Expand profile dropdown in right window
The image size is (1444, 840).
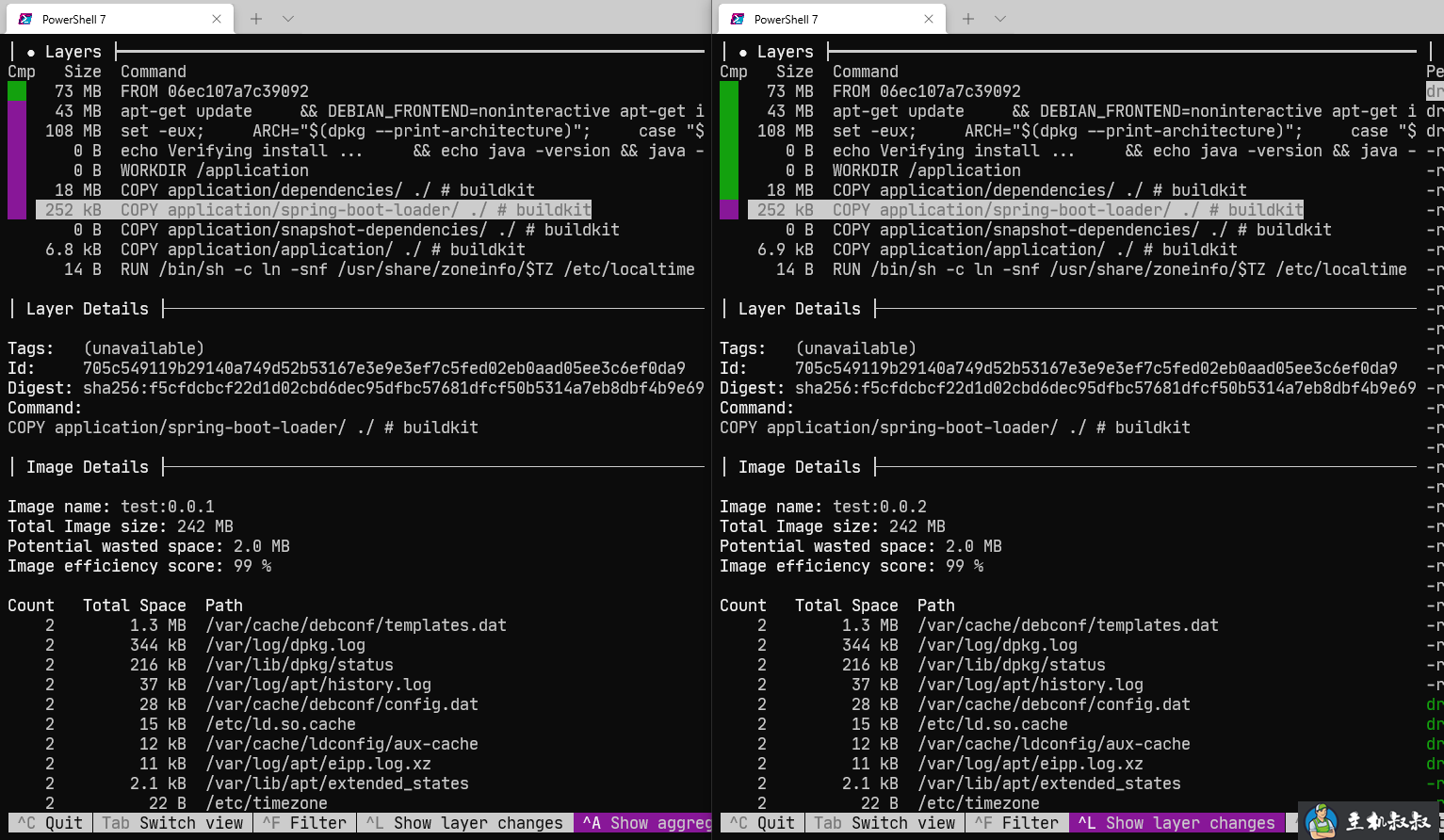pyautogui.click(x=1000, y=19)
